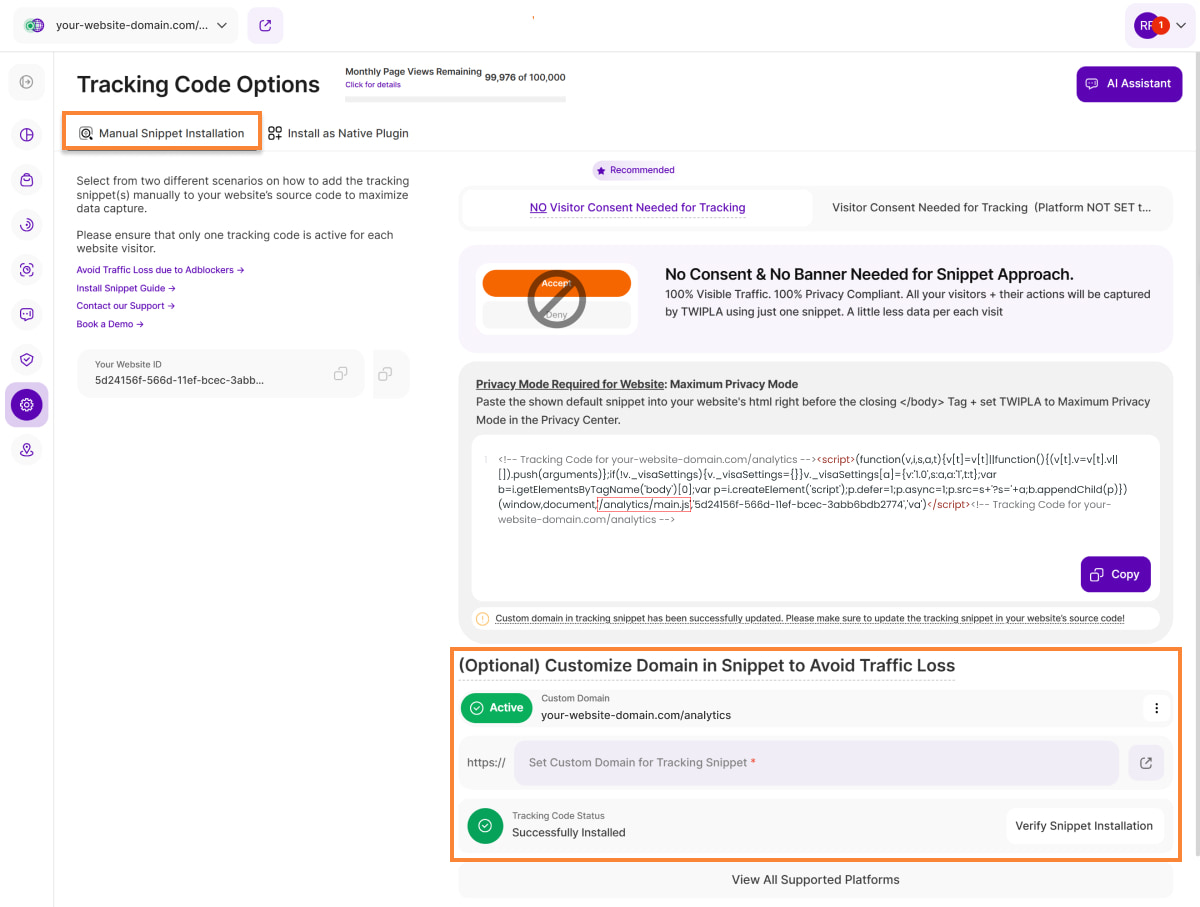Open website in new tab icon at top

click(265, 26)
